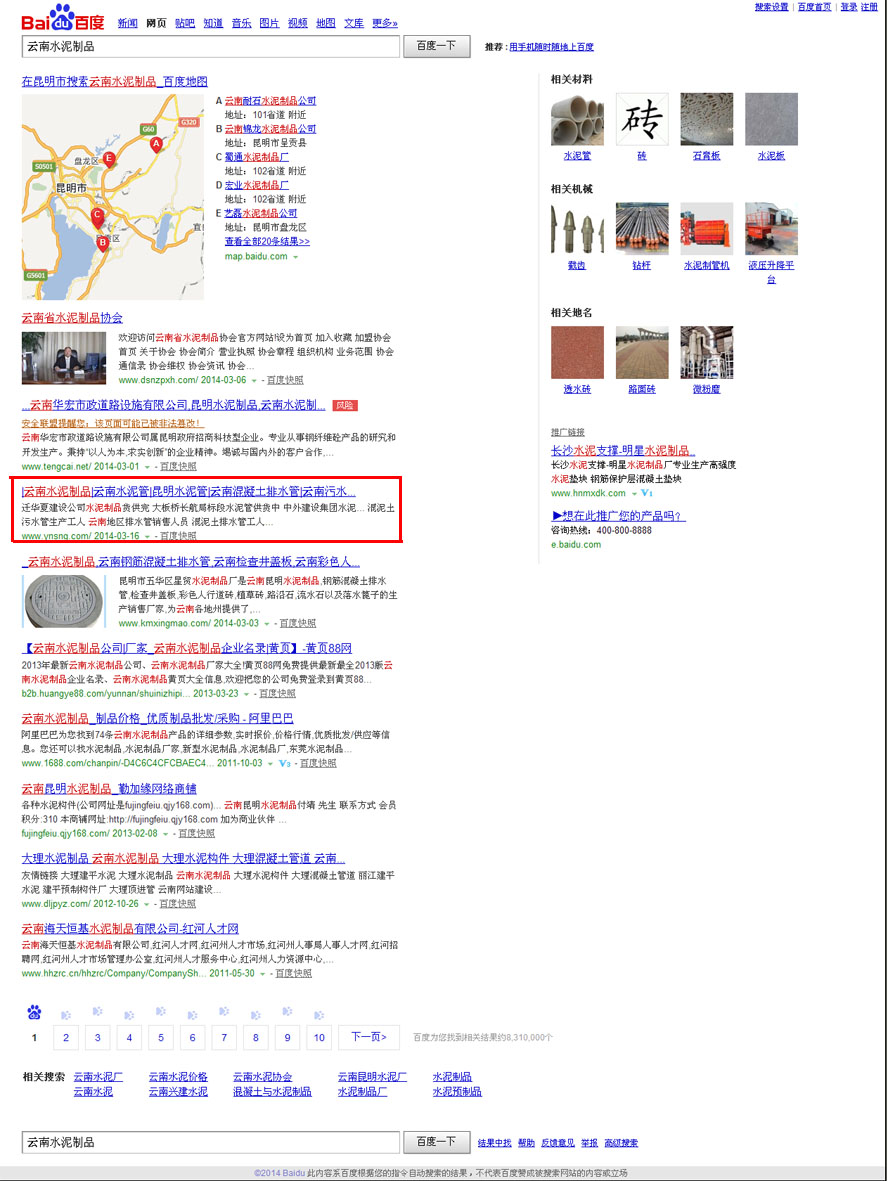Expand dropdown arrow beside www.dljpyz.com
The height and width of the screenshot is (1181, 888).
147,904
